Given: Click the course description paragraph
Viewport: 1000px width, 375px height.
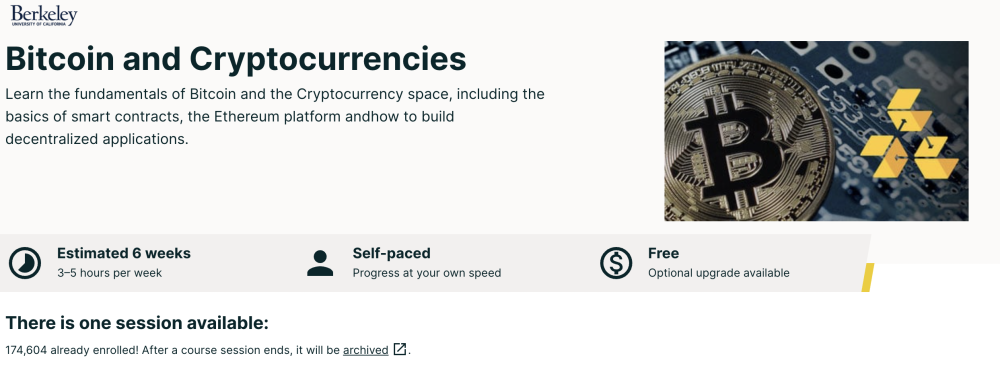Looking at the screenshot, I should [275, 116].
